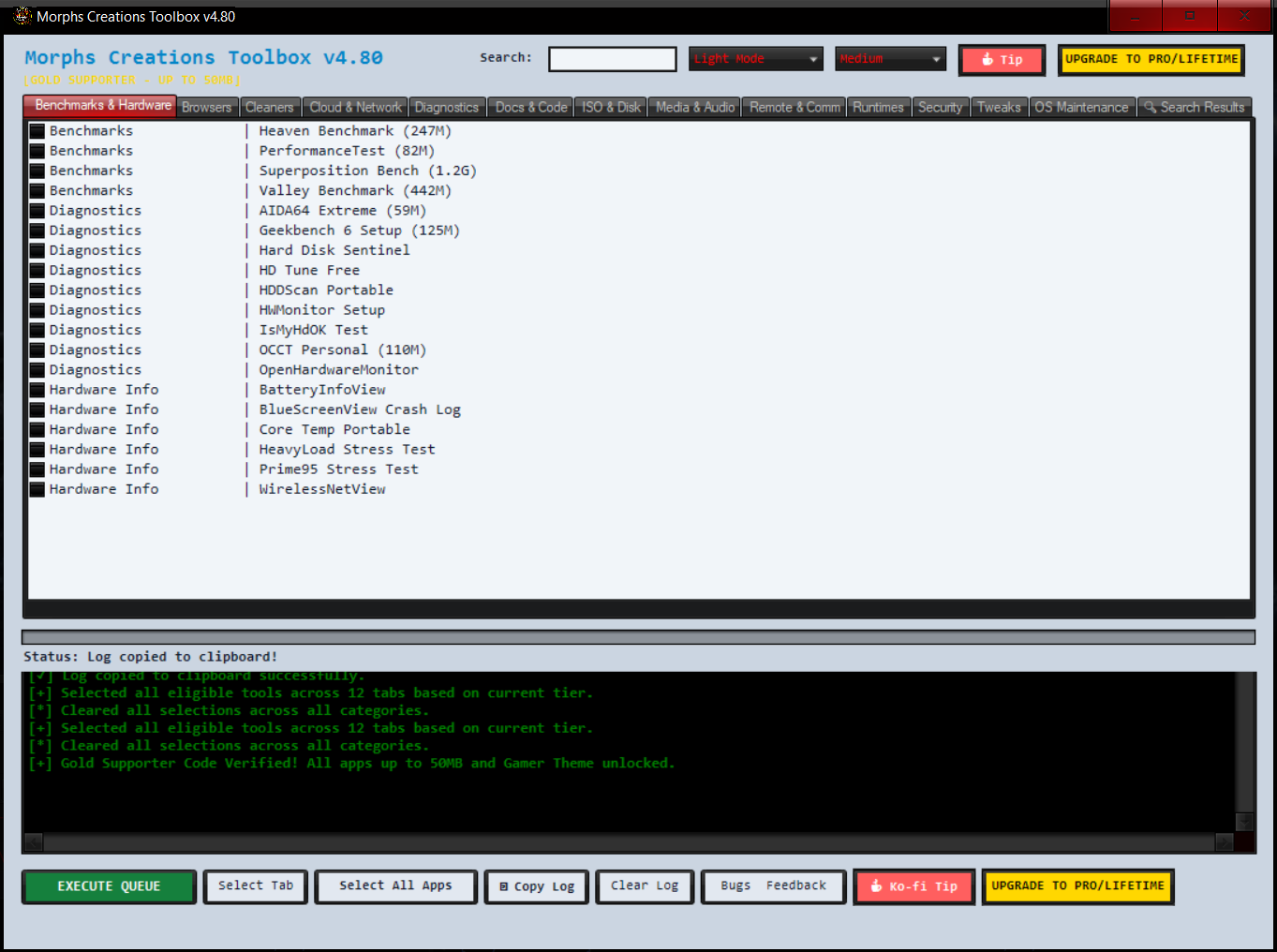Click the Select Tab button
Viewport: 1277px width, 952px height.
[256, 886]
